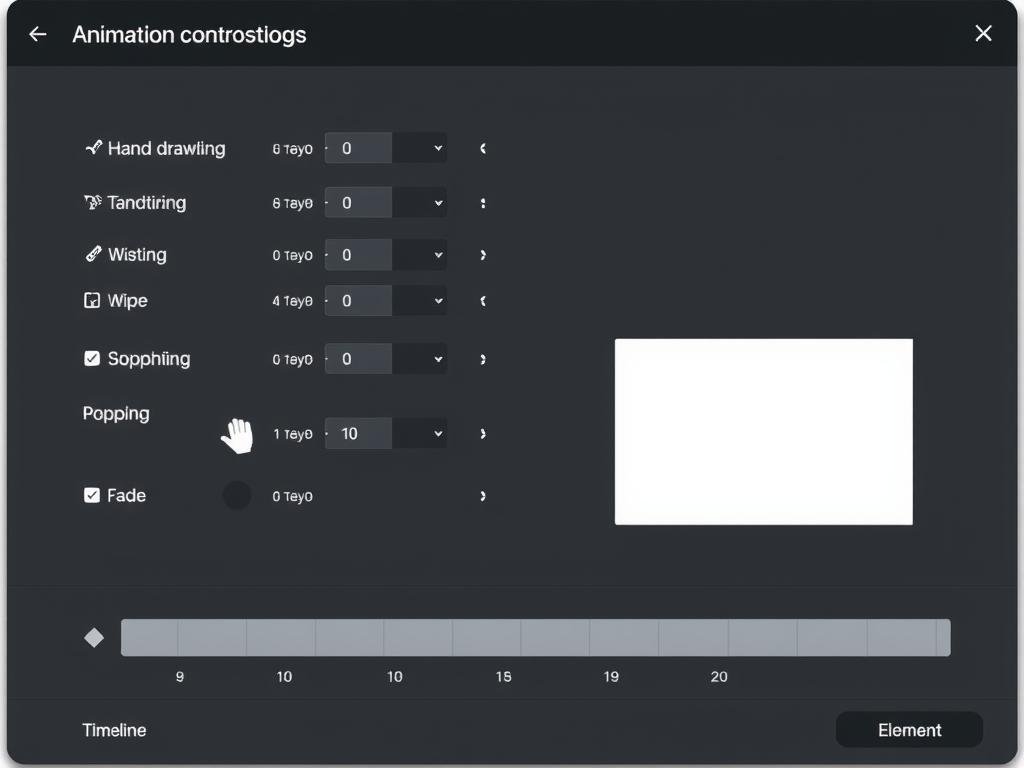Click the '0 Teyo' text in Fade row
Image resolution: width=1024 pixels, height=768 pixels.
coord(293,496)
